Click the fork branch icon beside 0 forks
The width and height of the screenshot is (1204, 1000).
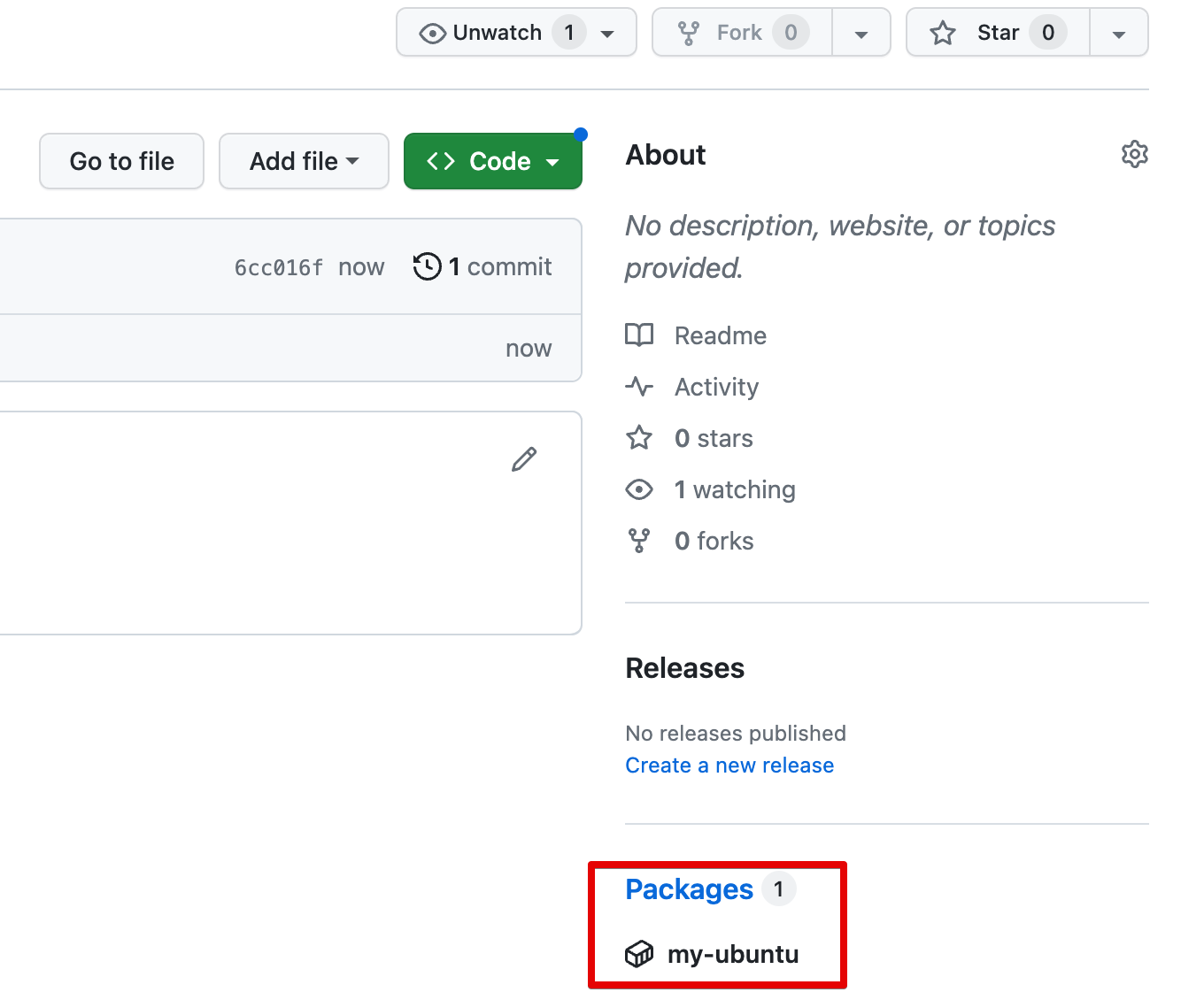639,540
